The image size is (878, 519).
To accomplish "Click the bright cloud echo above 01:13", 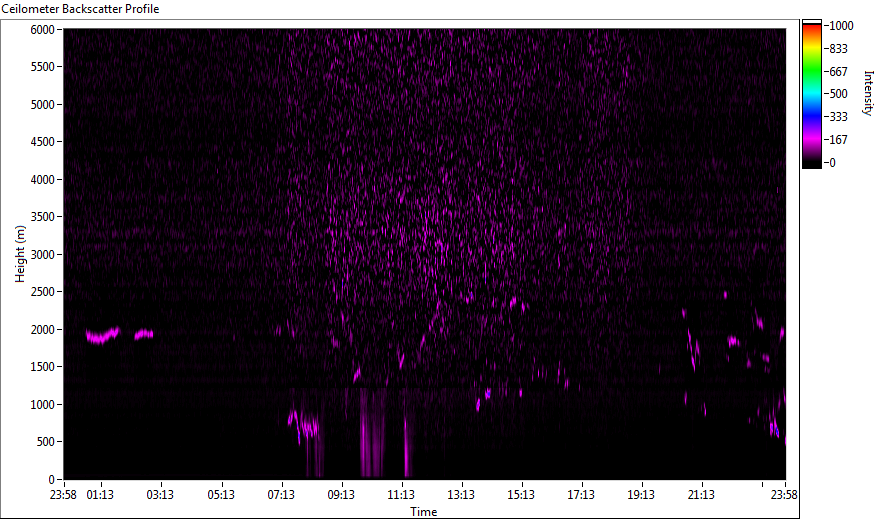I will coord(102,336).
